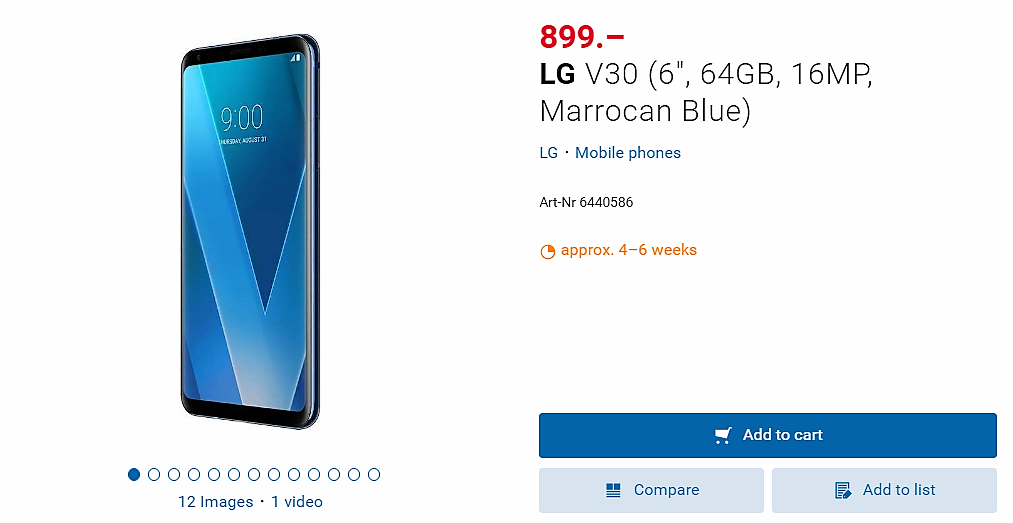Select the second image carousel dot
The width and height of the screenshot is (1013, 523).
click(x=154, y=474)
